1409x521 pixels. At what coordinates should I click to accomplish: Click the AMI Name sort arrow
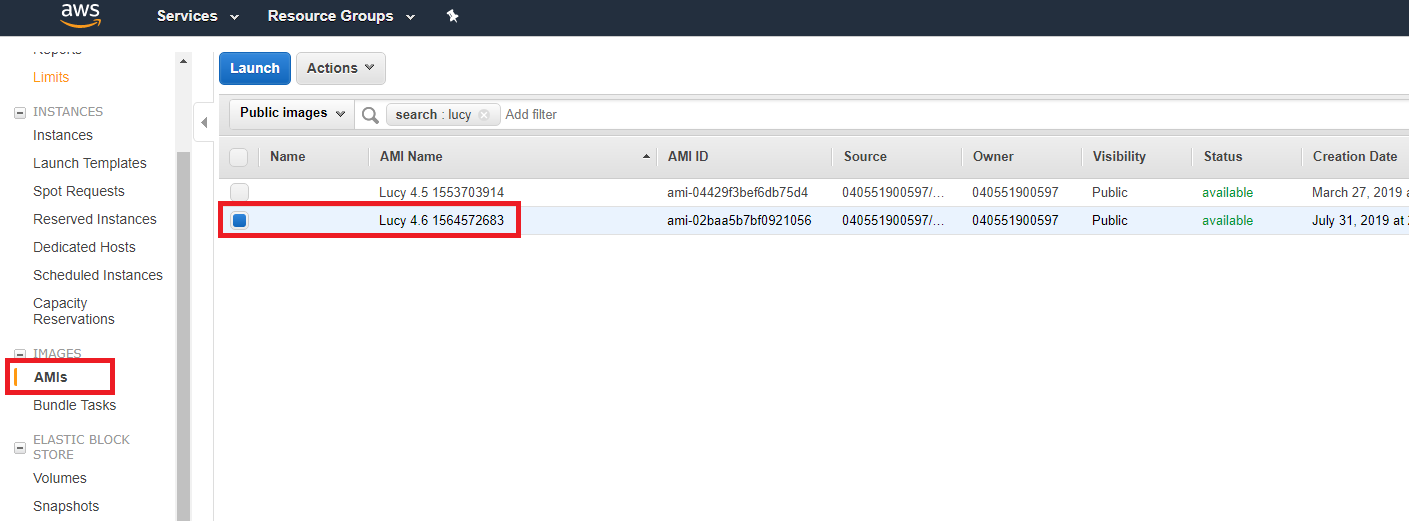point(646,157)
